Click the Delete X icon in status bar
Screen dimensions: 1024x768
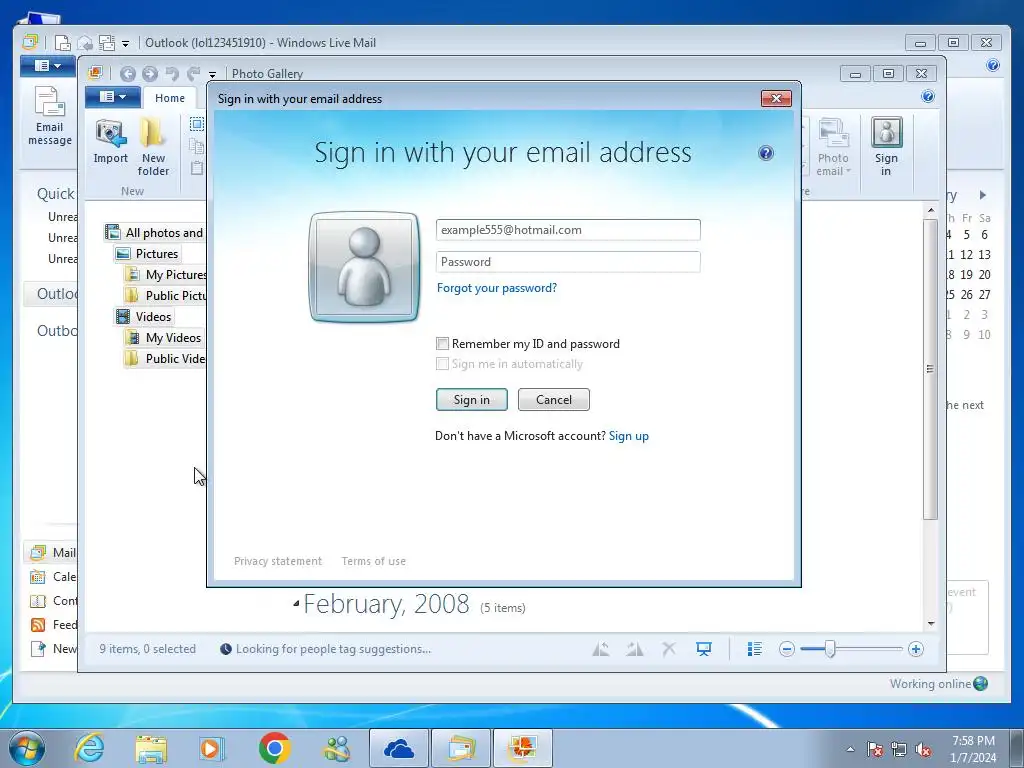669,649
